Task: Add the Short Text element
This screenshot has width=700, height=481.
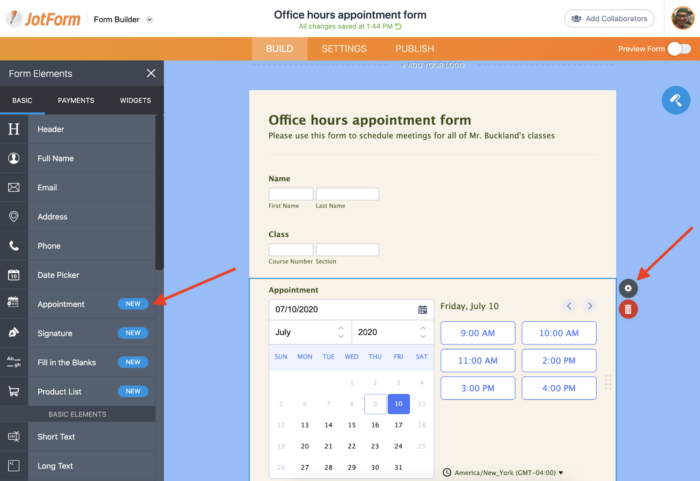Action: 78,437
